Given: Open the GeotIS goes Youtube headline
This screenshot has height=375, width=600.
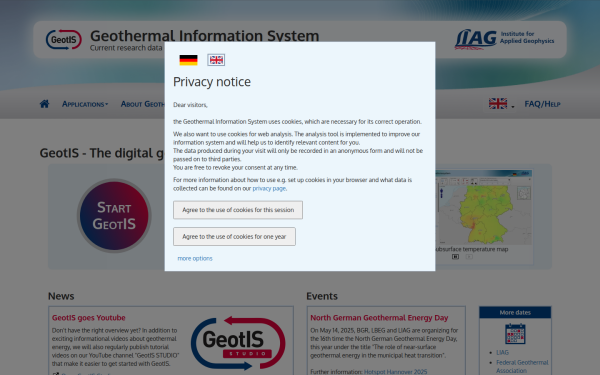Looking at the screenshot, I should tap(89, 318).
